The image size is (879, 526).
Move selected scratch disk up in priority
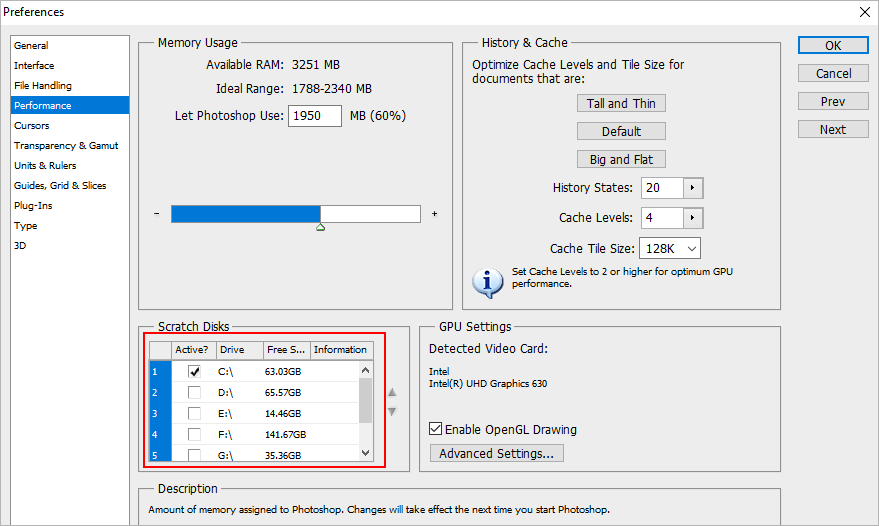tap(392, 392)
